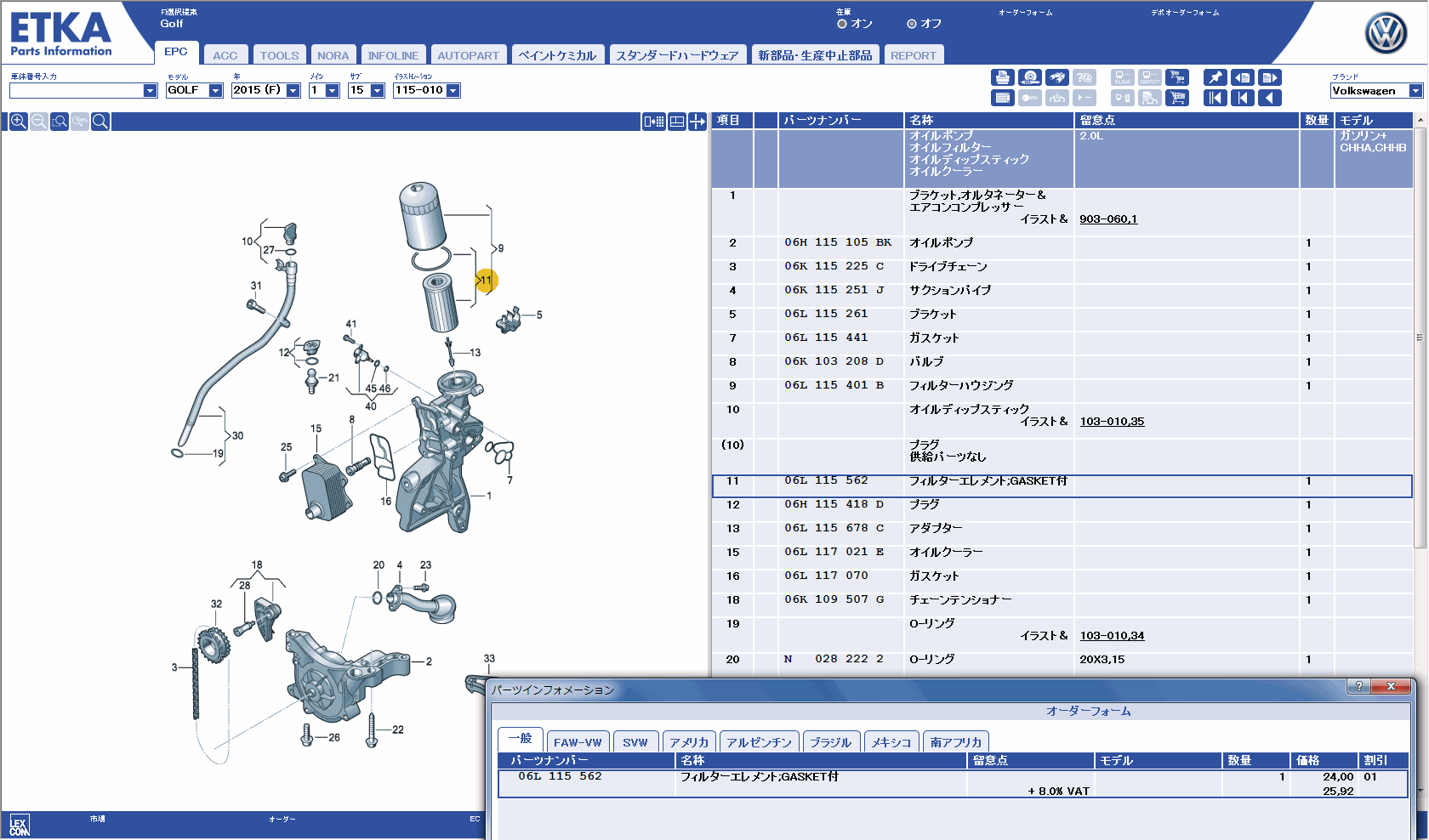This screenshot has width=1429, height=840.
Task: Select the zoom-to-region magnifier tool
Action: (x=60, y=122)
